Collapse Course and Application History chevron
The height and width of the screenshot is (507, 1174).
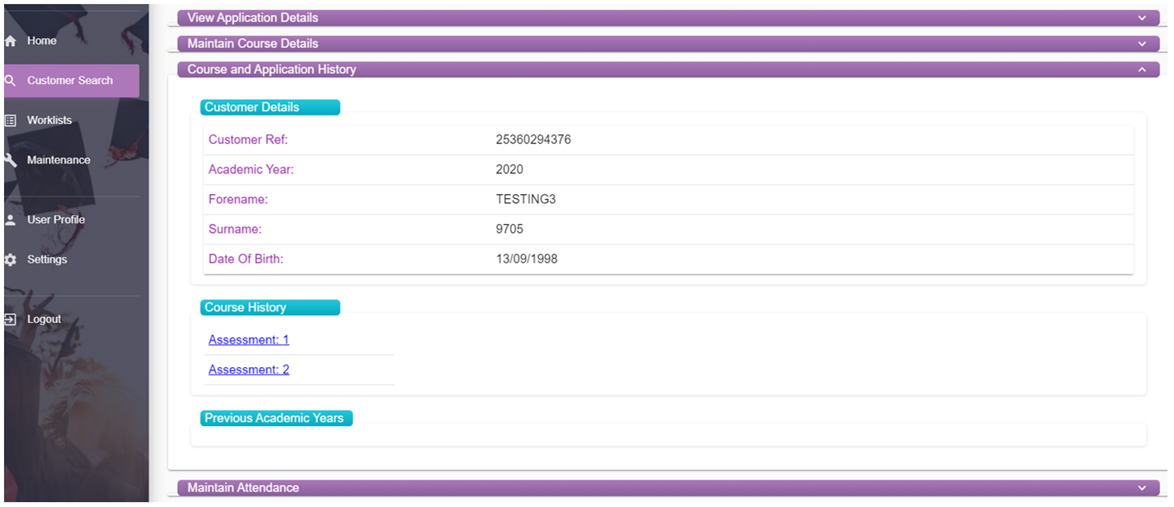click(x=1142, y=70)
